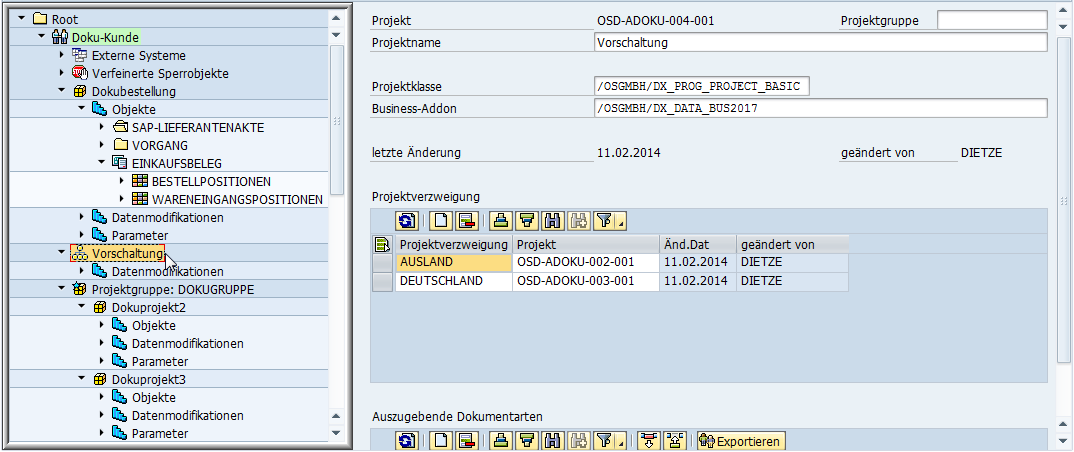Select the WARENEINGANGSPOSITIONEN tree entry

click(x=237, y=199)
